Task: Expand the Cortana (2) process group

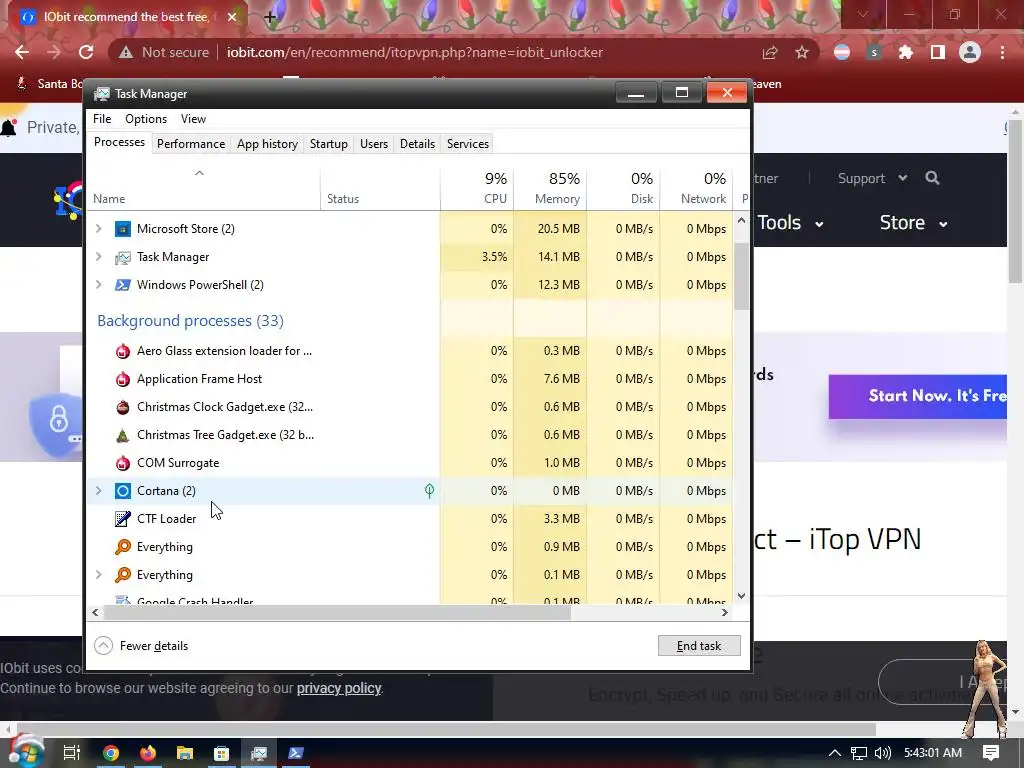Action: pos(99,490)
